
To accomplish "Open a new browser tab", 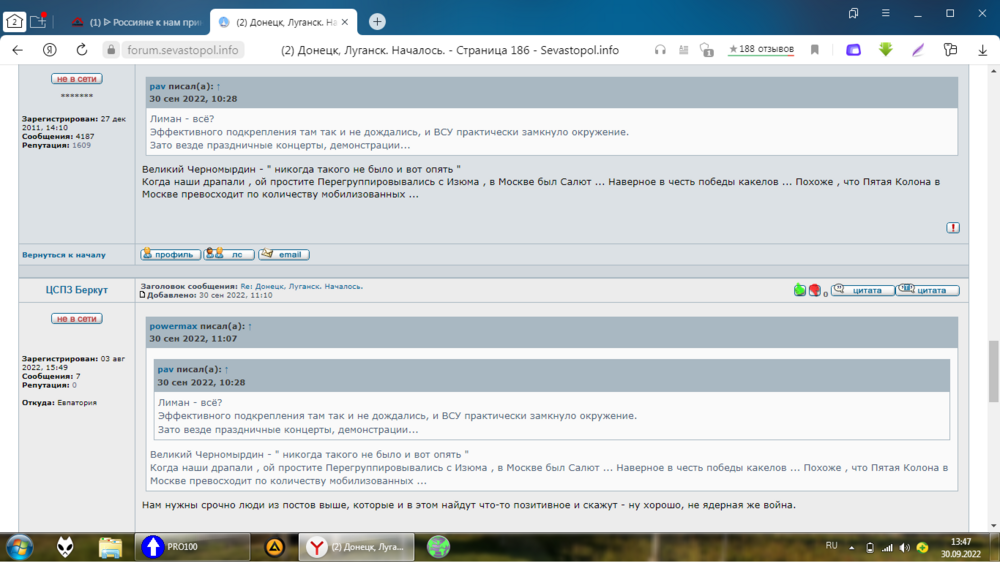I will tap(377, 22).
